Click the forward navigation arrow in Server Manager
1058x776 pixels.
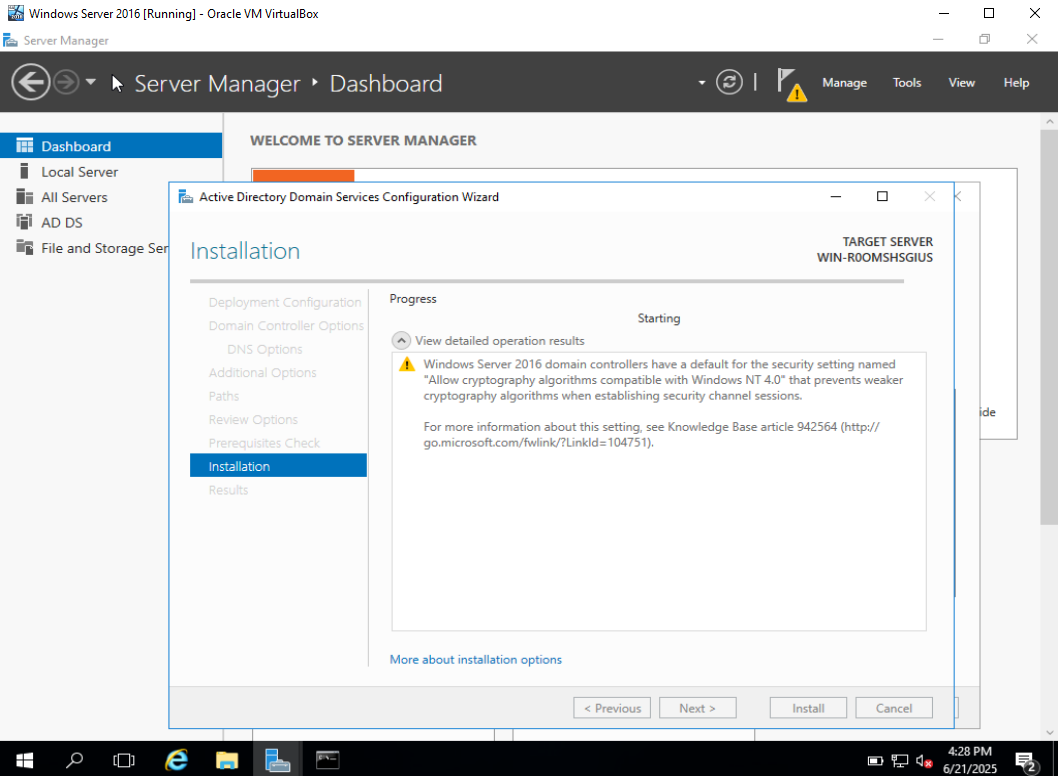[66, 82]
